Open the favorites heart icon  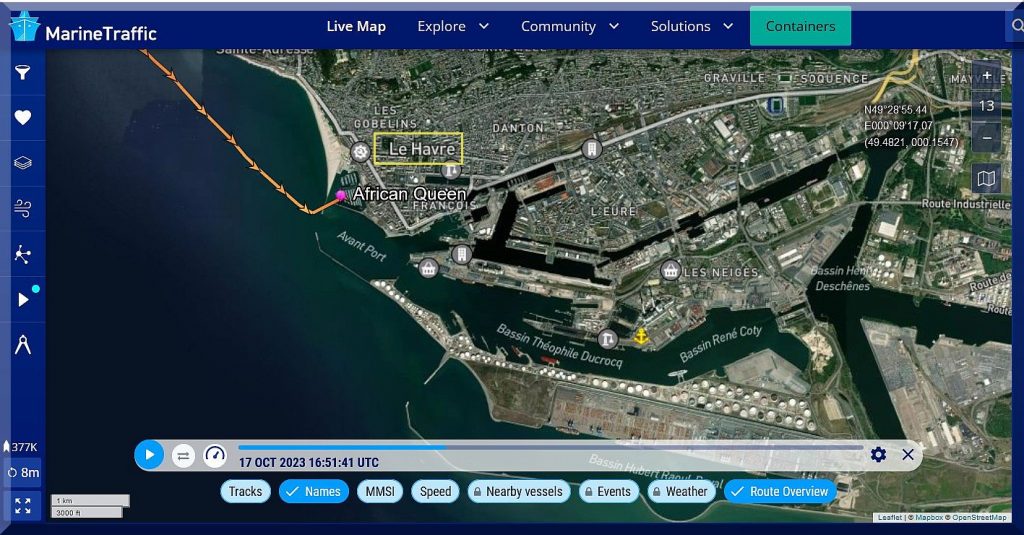(22, 118)
